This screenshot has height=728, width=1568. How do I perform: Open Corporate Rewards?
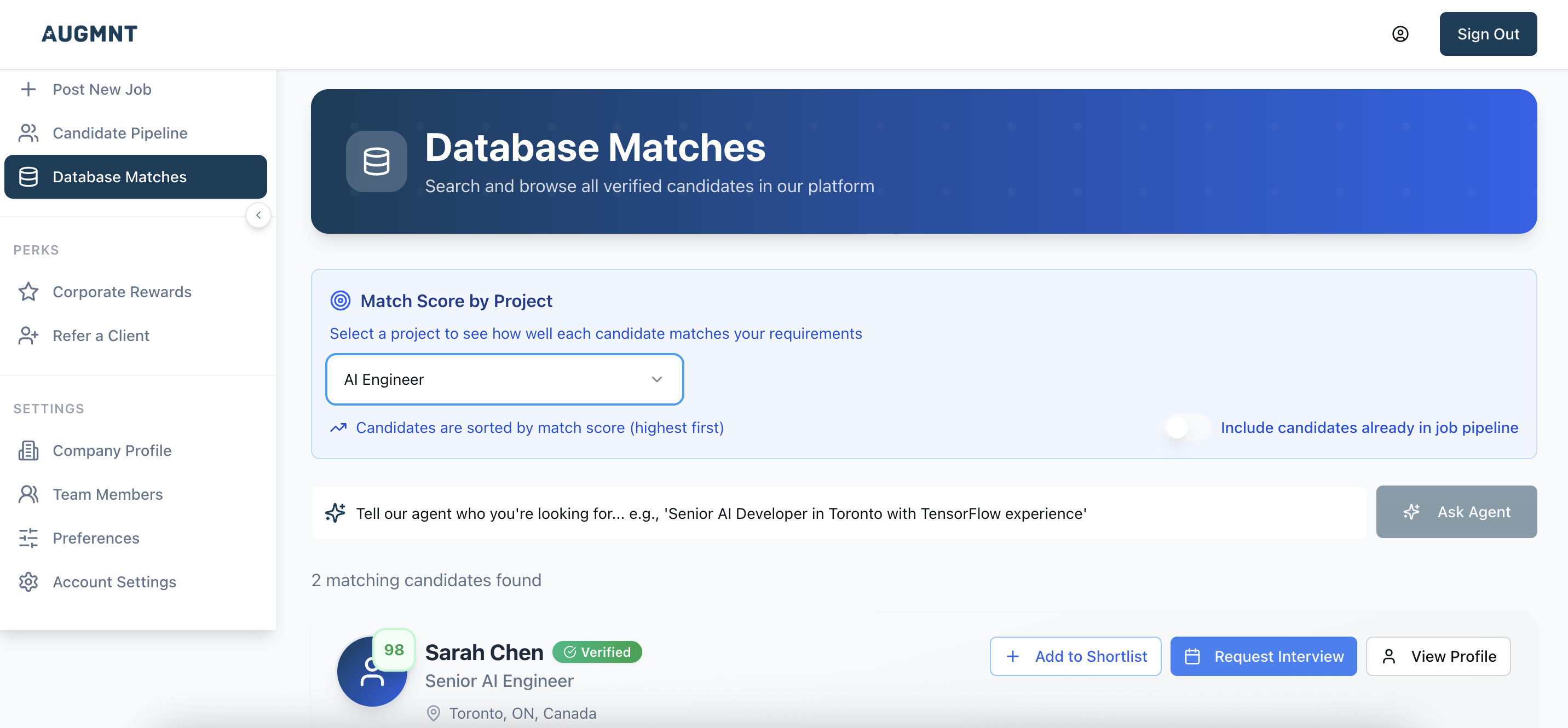(x=135, y=292)
